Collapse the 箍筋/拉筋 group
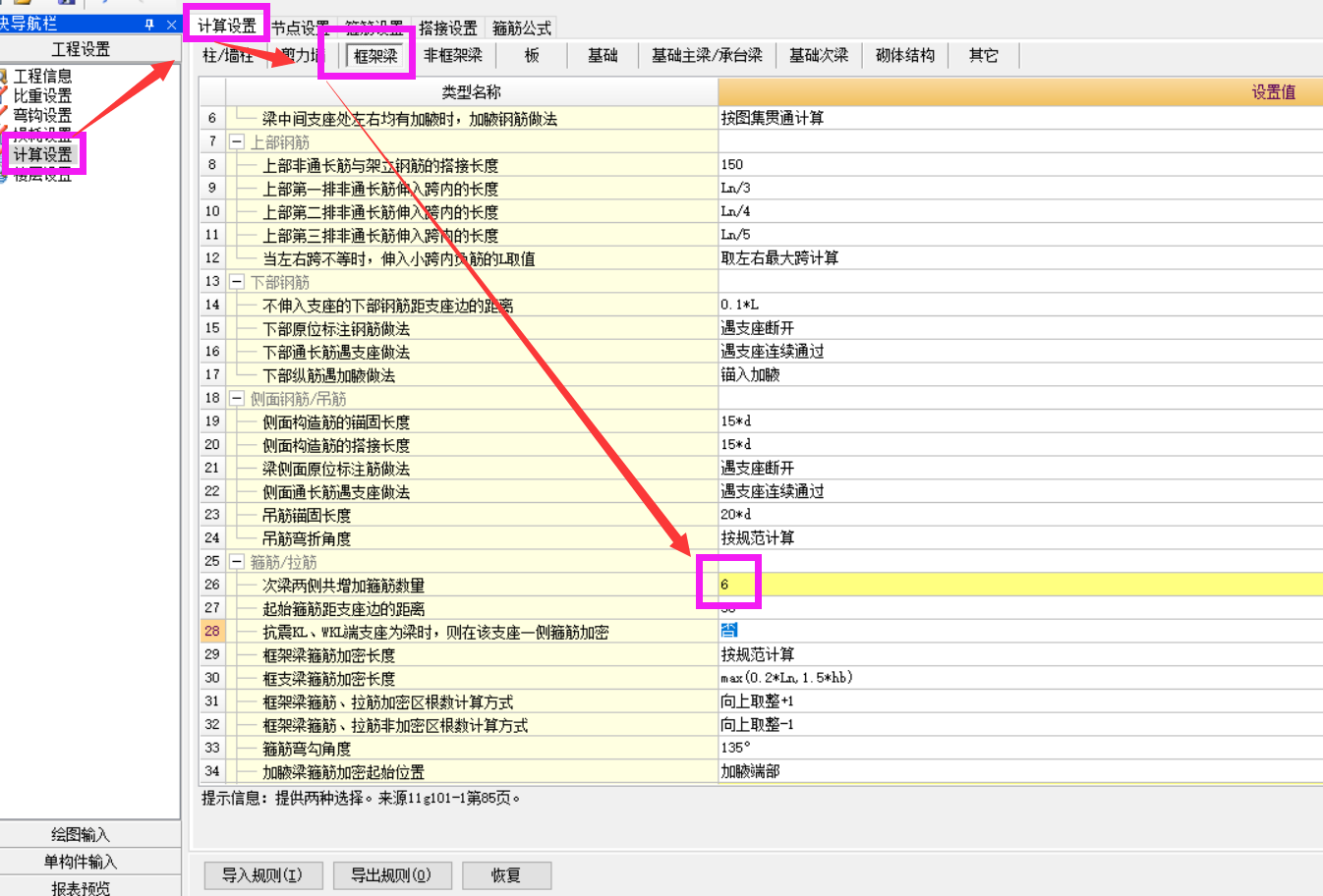Viewport: 1323px width, 896px height. point(237,562)
